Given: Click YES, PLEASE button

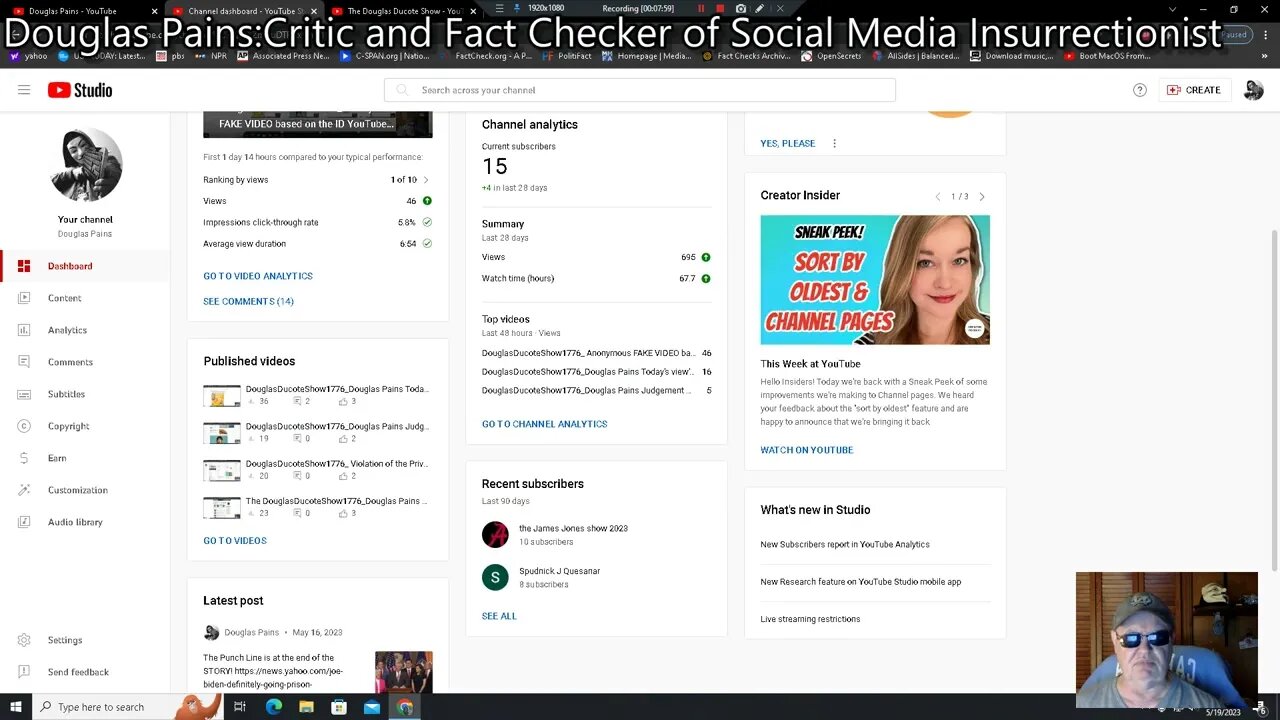Looking at the screenshot, I should point(787,143).
